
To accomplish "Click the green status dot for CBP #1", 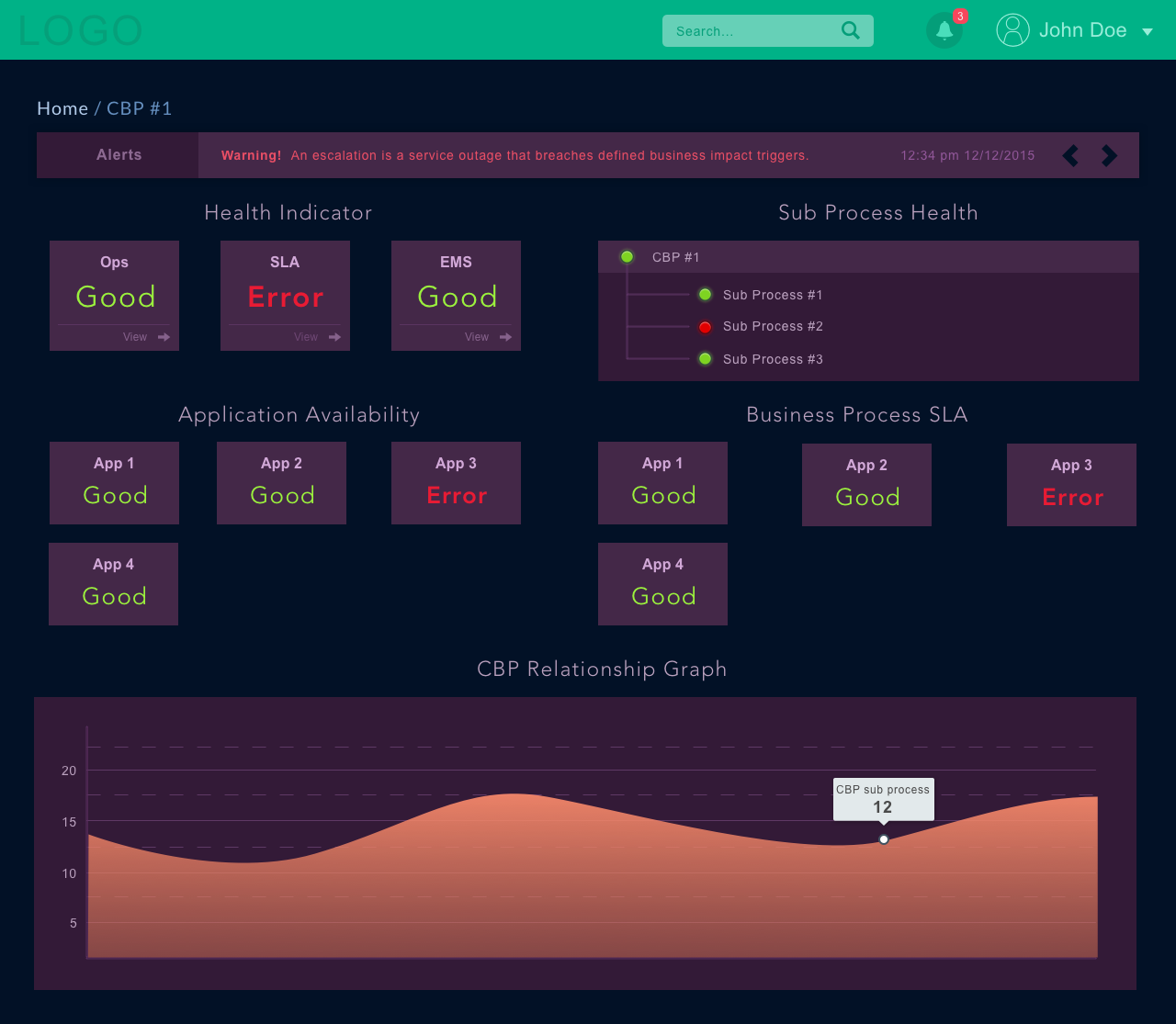I will pos(628,257).
